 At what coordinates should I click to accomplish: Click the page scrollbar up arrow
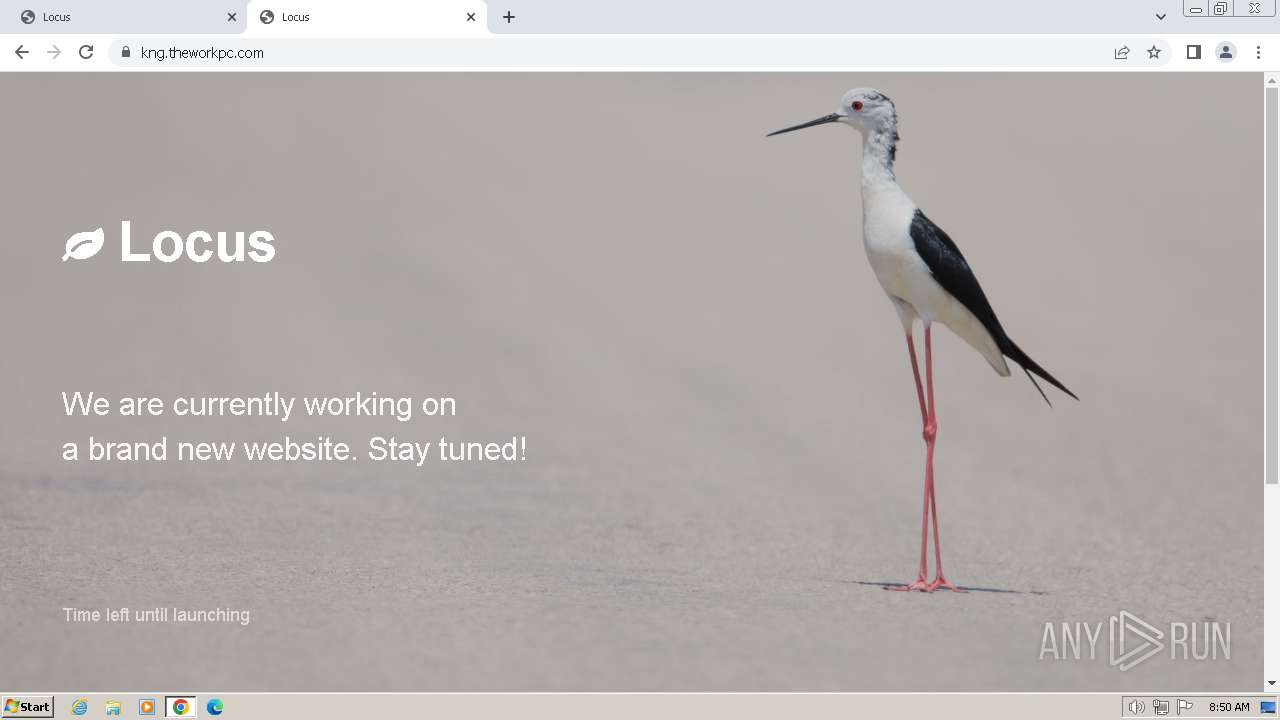tap(1272, 79)
